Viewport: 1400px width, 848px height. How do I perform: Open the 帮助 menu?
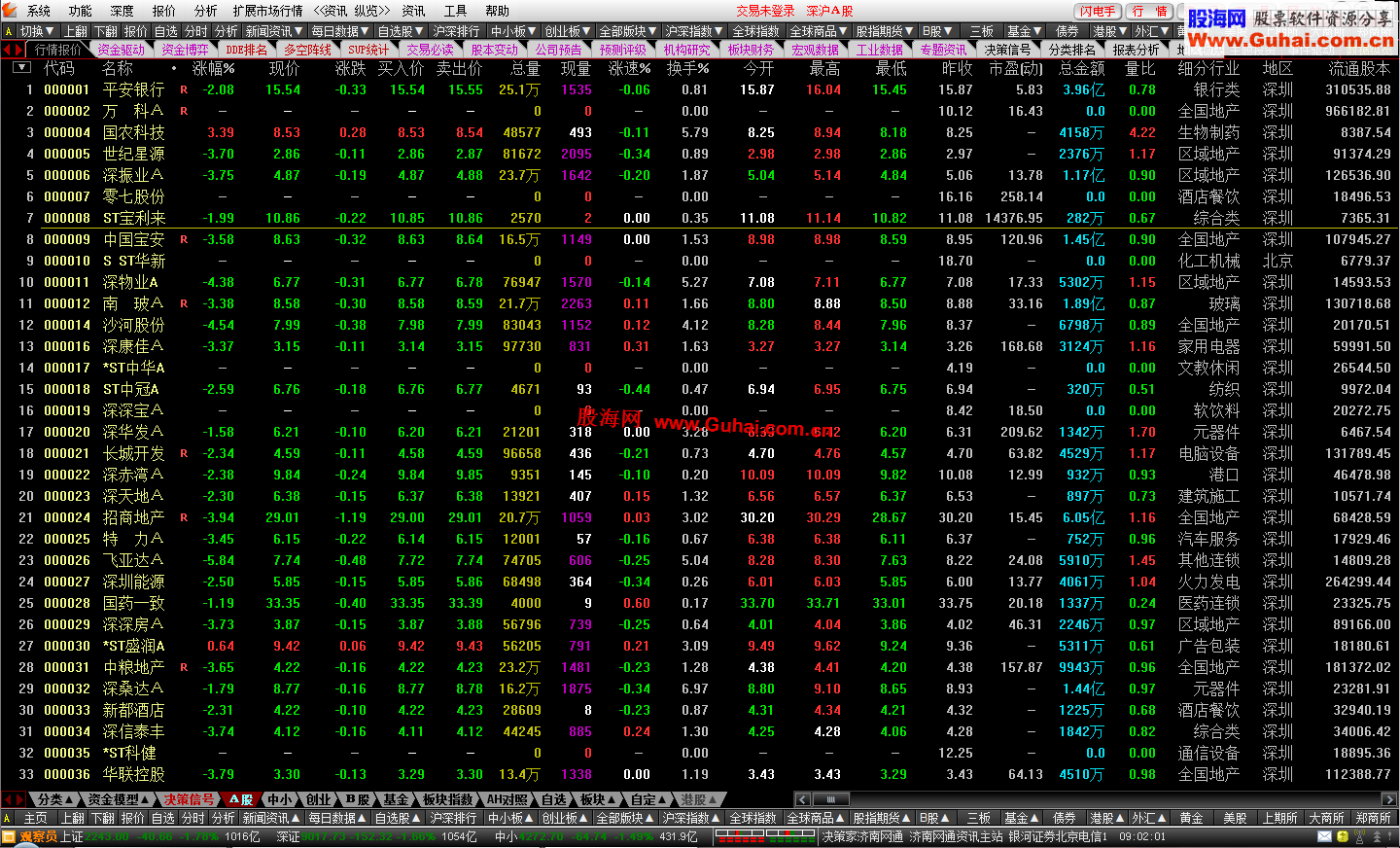(497, 11)
